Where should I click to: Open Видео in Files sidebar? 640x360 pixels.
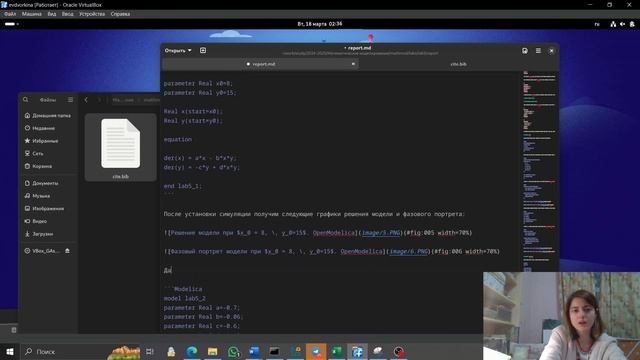(x=36, y=221)
